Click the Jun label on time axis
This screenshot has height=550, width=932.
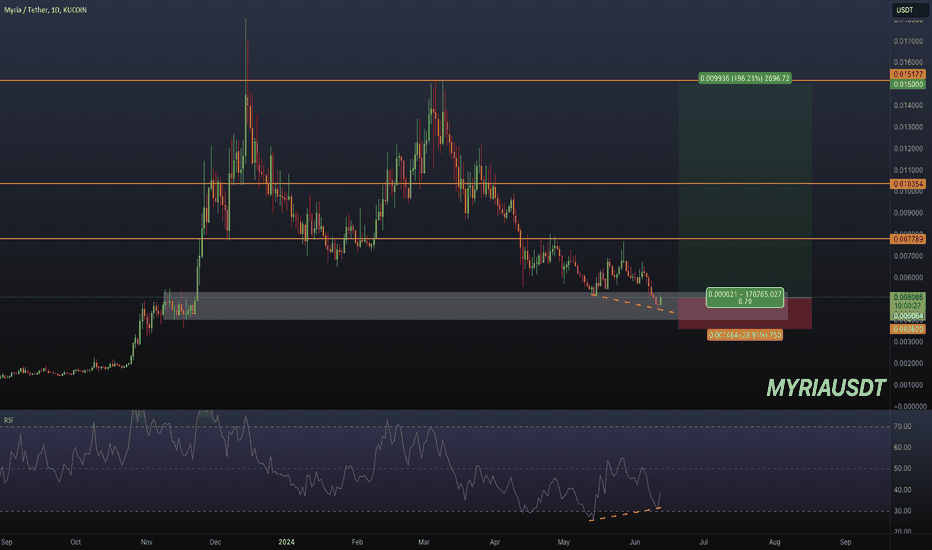point(635,542)
